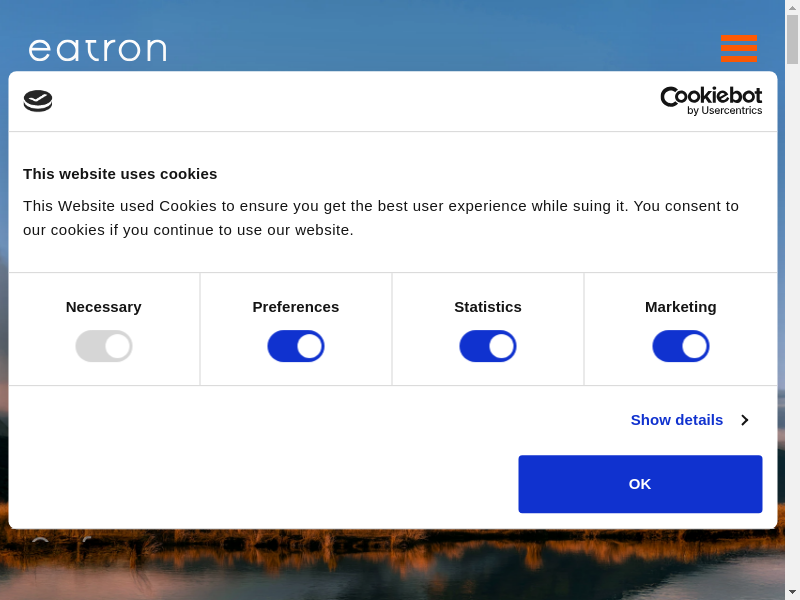Image resolution: width=800 pixels, height=600 pixels.
Task: Click the "This website uses cookies" heading
Action: point(120,174)
